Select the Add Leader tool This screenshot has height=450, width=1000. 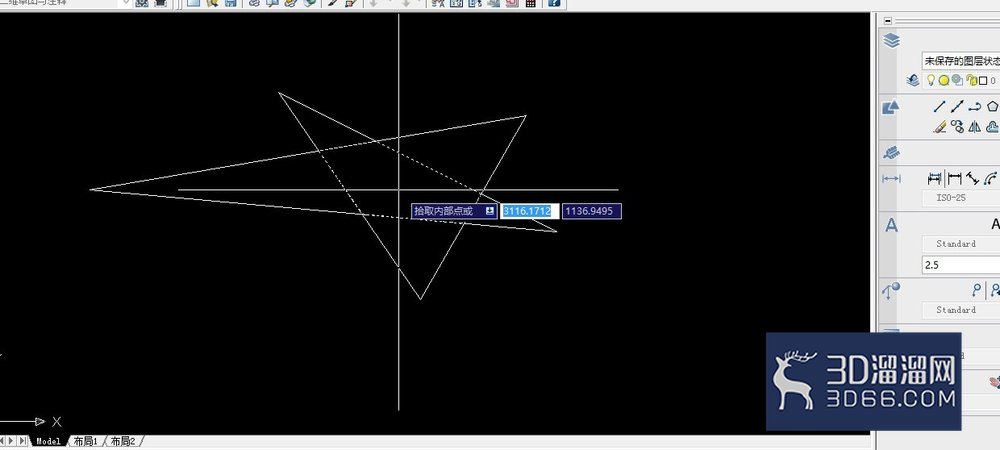tap(994, 291)
